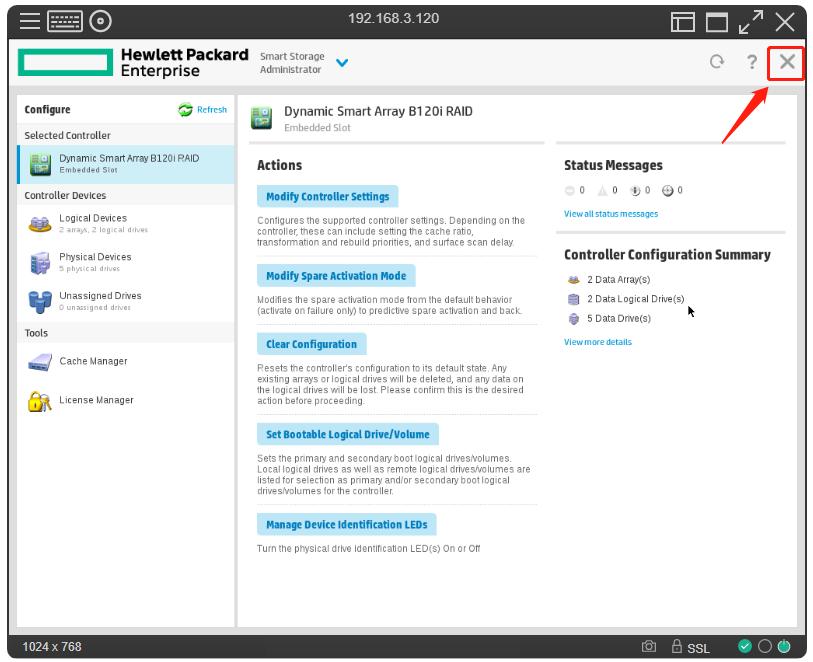Open the remote console hamburger menu
The image size is (813, 662).
(x=30, y=21)
